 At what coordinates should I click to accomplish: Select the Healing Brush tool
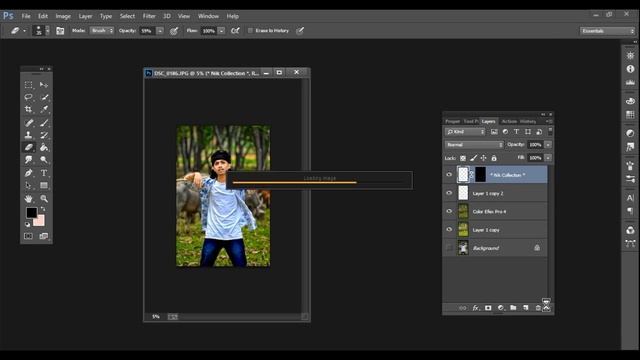[28, 123]
